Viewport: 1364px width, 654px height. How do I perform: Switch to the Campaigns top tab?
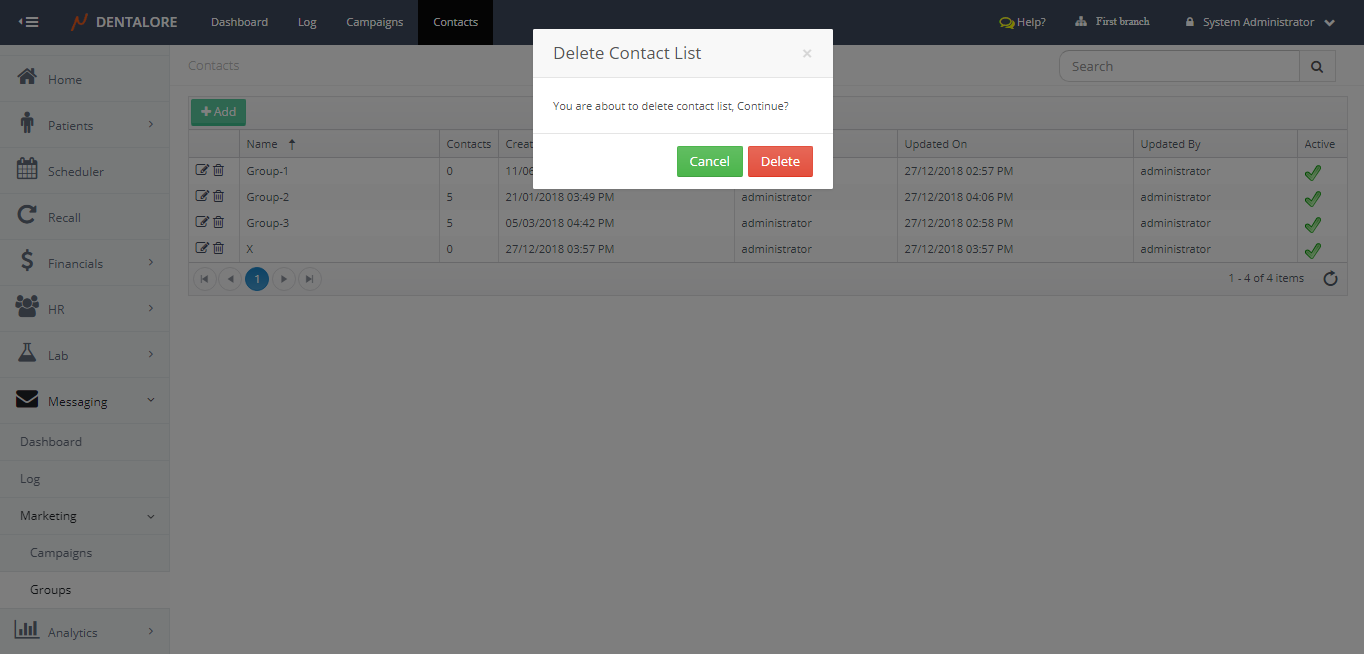[374, 22]
